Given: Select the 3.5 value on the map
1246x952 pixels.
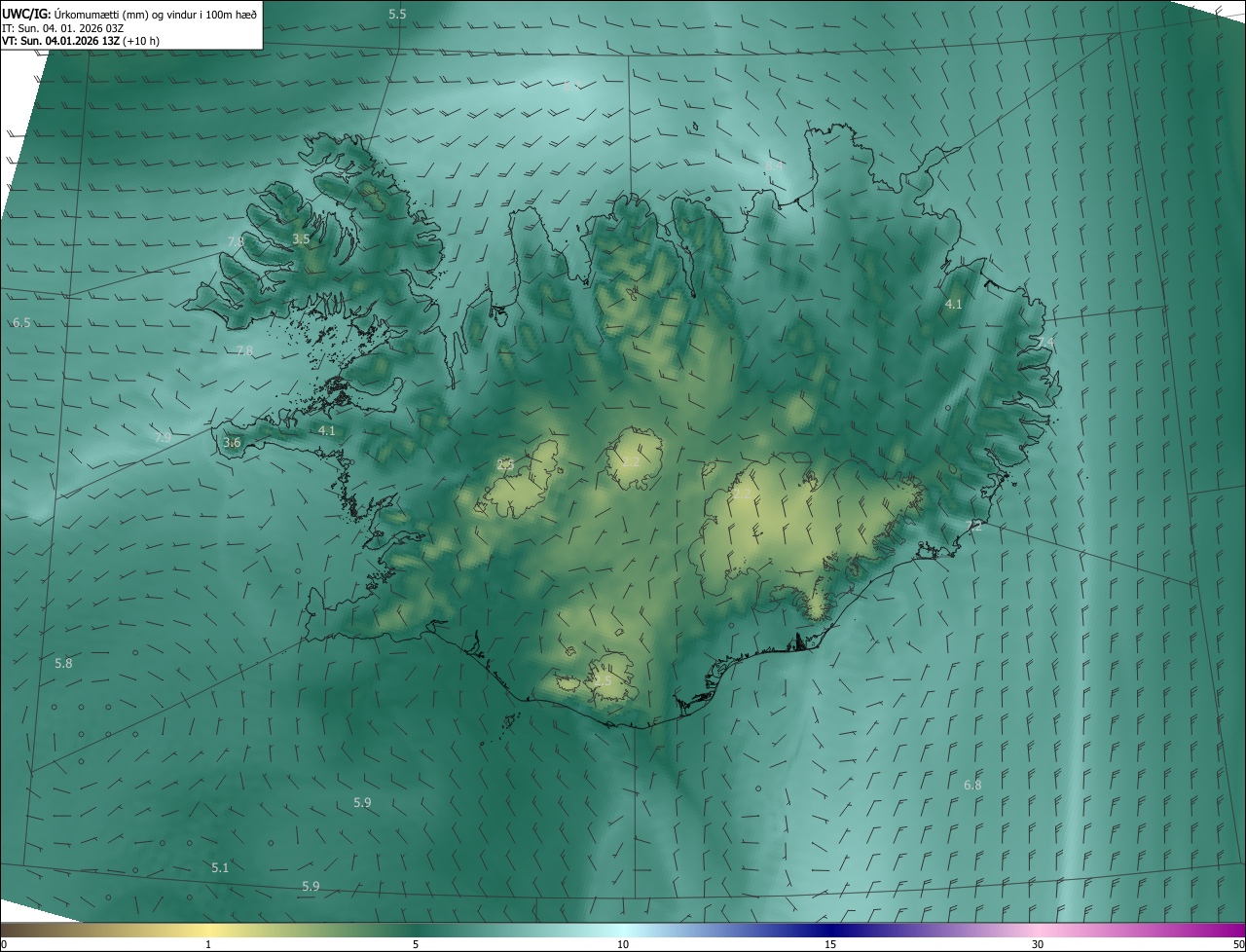Looking at the screenshot, I should [x=301, y=238].
